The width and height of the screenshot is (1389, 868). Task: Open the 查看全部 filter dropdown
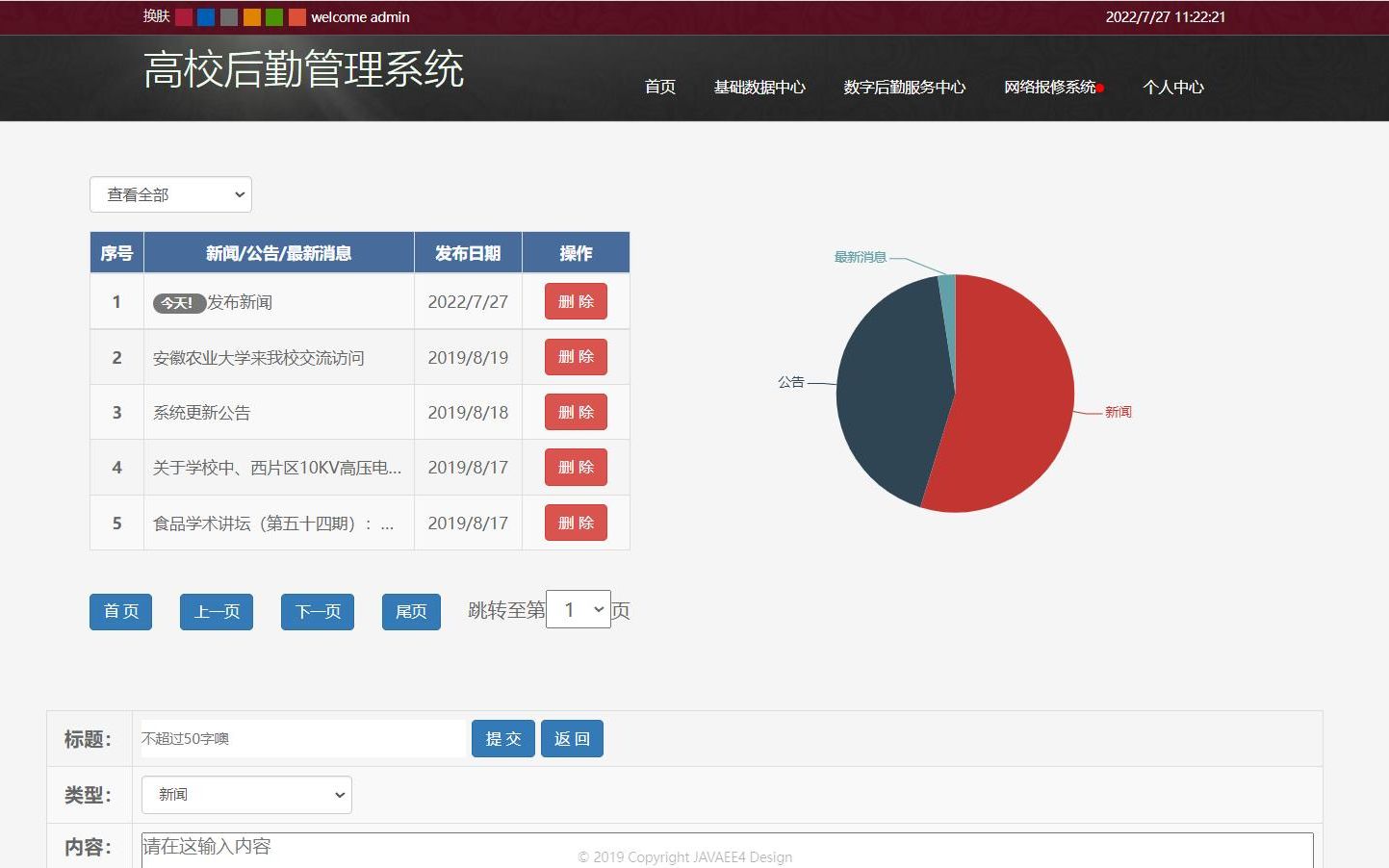pyautogui.click(x=170, y=194)
